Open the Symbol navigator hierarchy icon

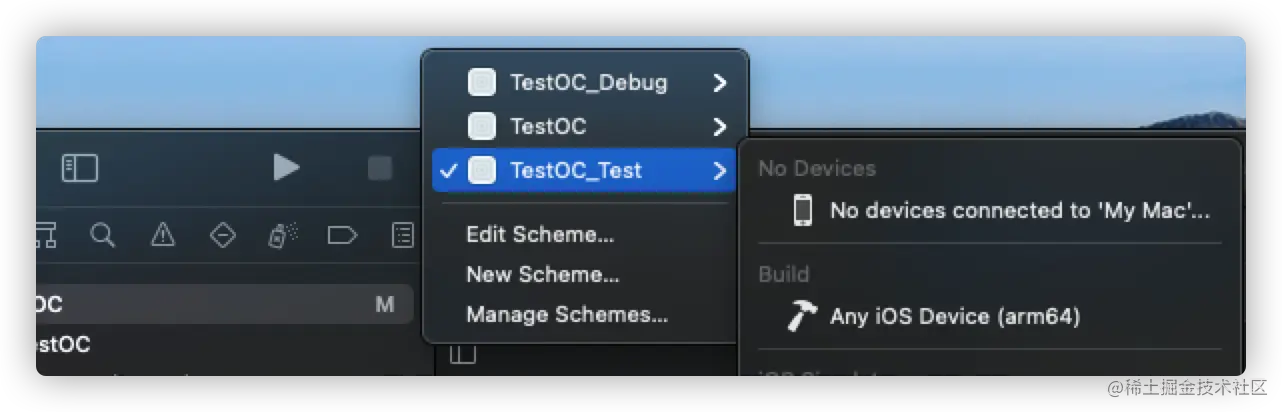(x=45, y=235)
